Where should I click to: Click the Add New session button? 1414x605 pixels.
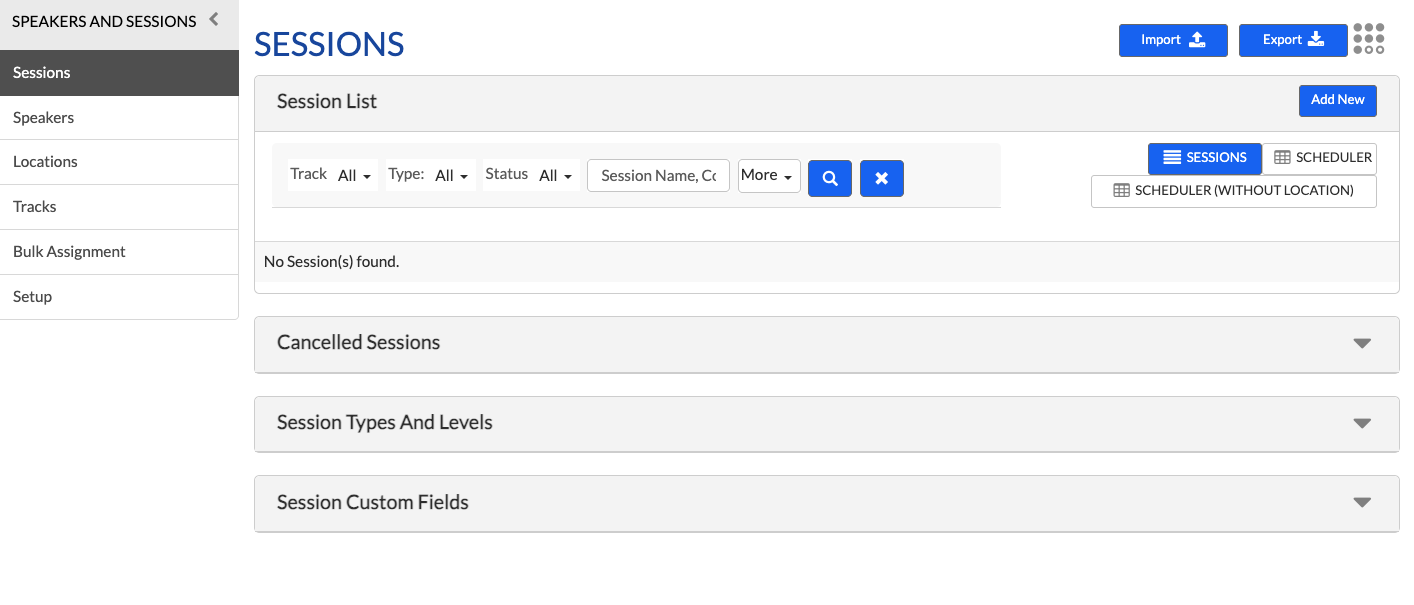click(1337, 100)
